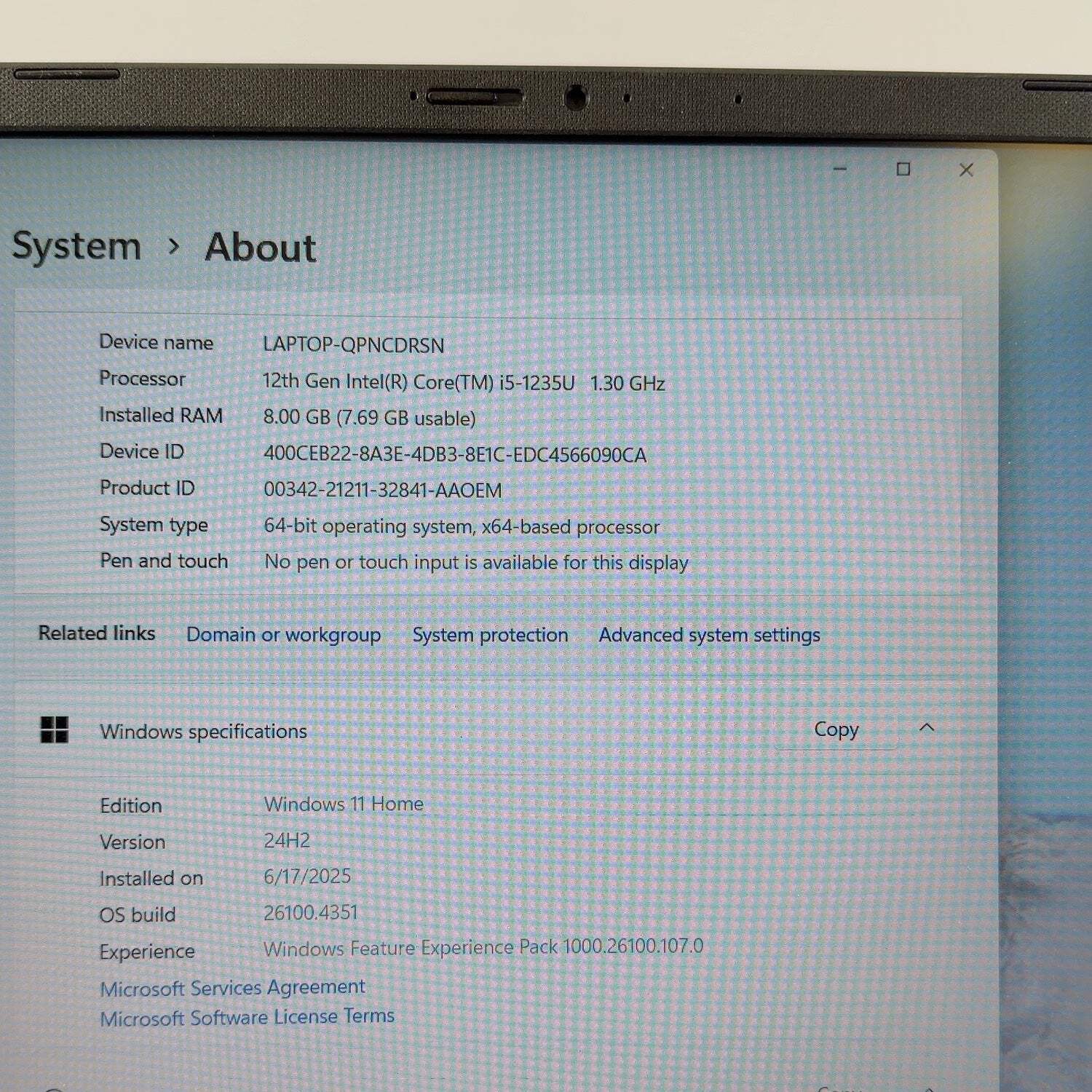Copy the Windows specifications
The image size is (1092, 1092).
point(836,729)
